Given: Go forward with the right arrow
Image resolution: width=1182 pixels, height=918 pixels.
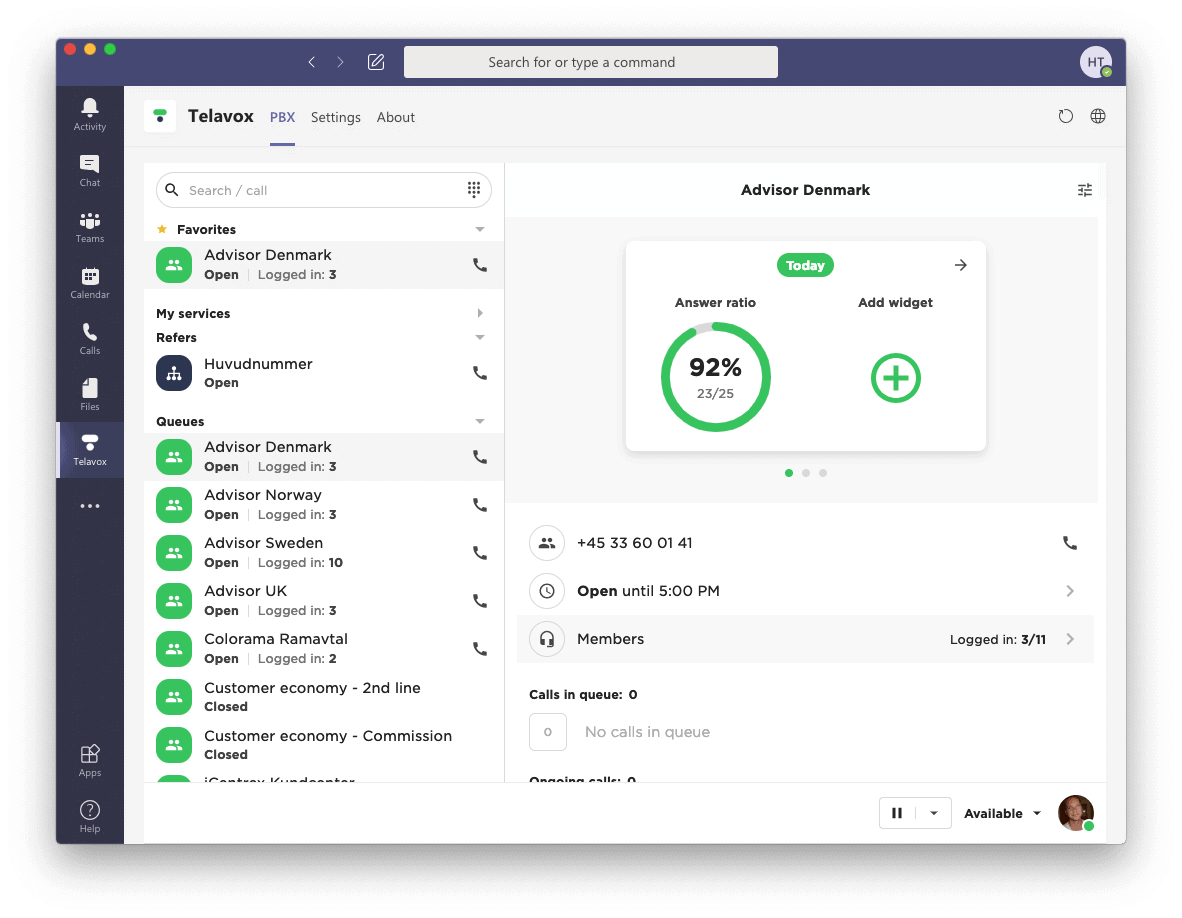Looking at the screenshot, I should tap(340, 62).
